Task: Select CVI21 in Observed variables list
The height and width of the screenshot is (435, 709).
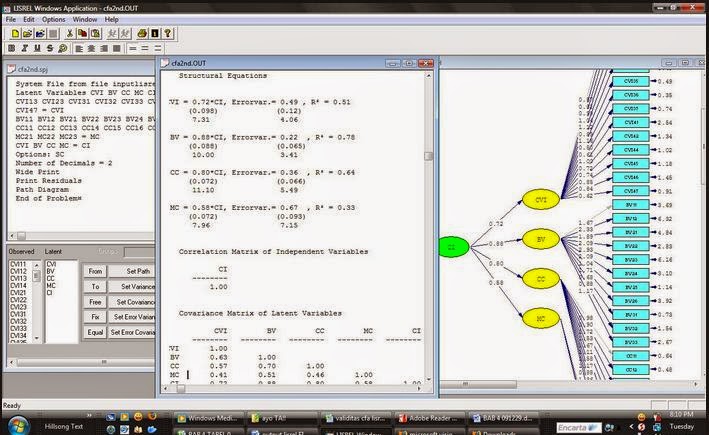Action: tap(18, 293)
